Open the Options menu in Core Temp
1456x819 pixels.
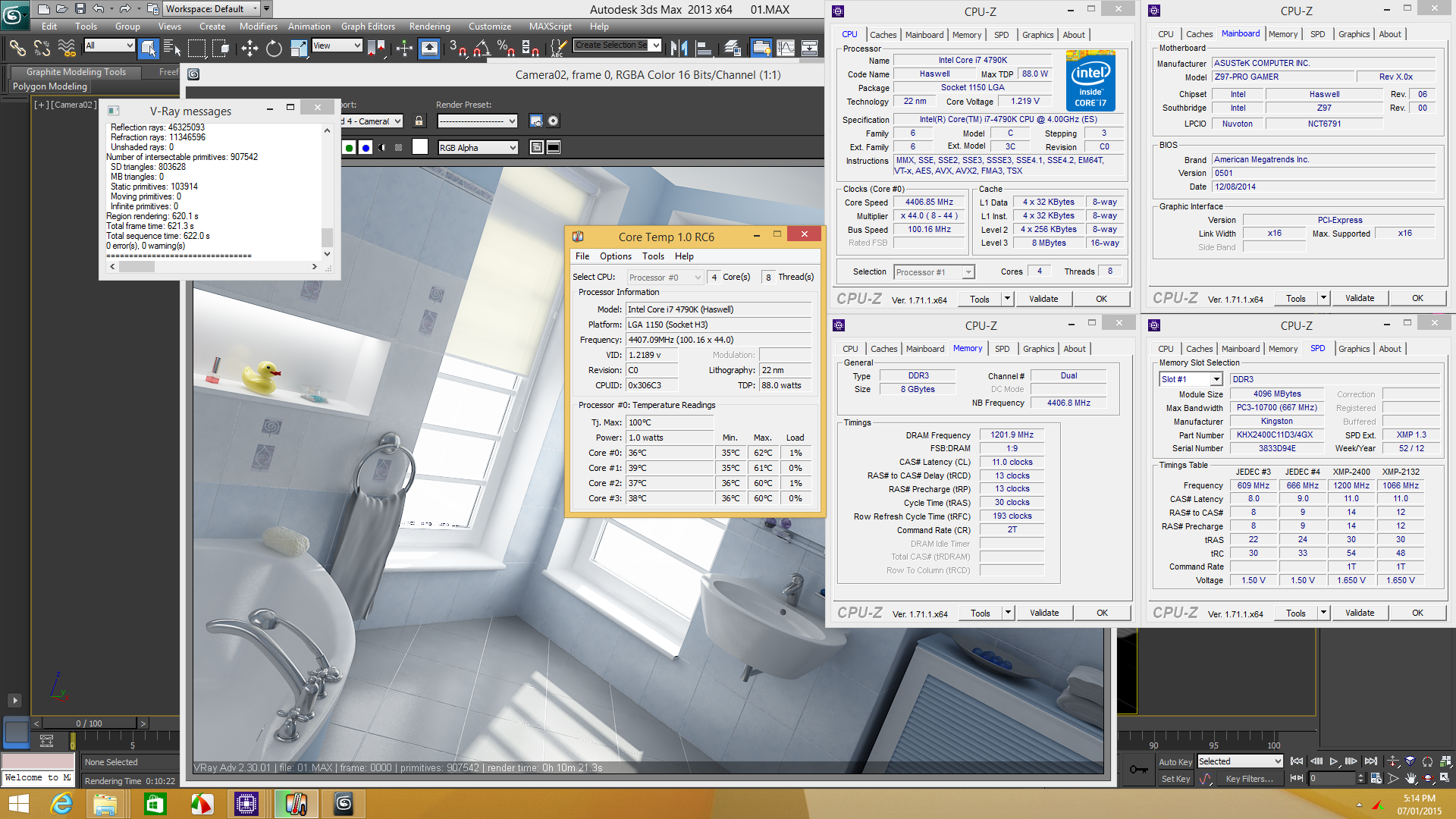click(615, 256)
